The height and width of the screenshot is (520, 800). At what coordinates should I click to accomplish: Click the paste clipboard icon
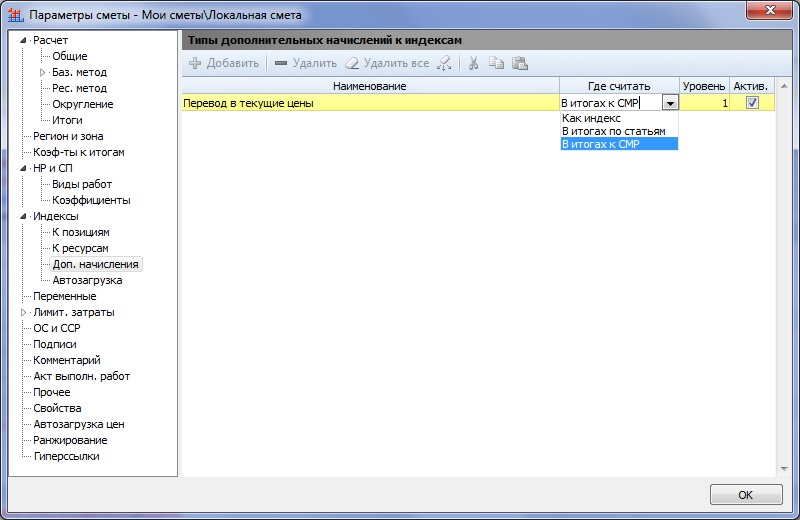(520, 63)
